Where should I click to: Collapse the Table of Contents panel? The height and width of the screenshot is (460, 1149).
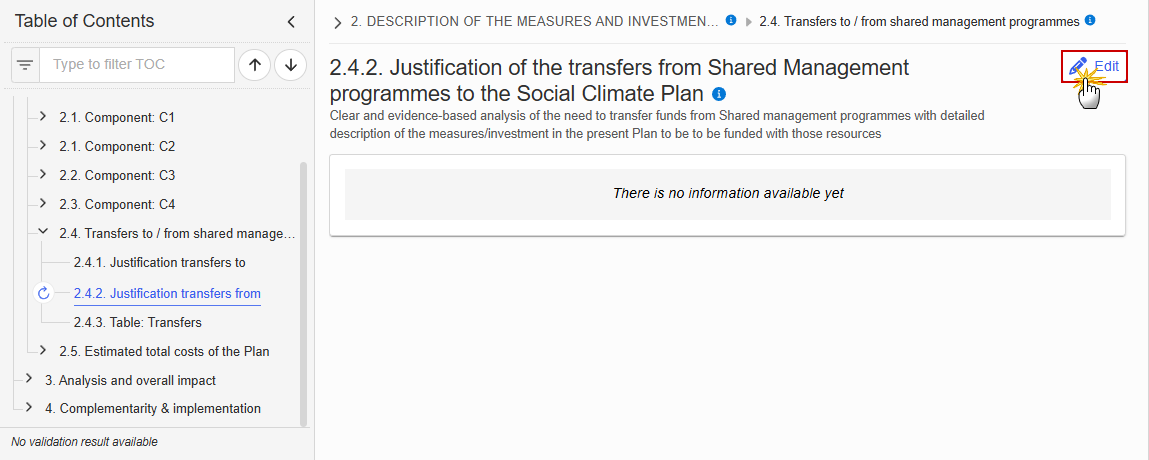coord(291,22)
